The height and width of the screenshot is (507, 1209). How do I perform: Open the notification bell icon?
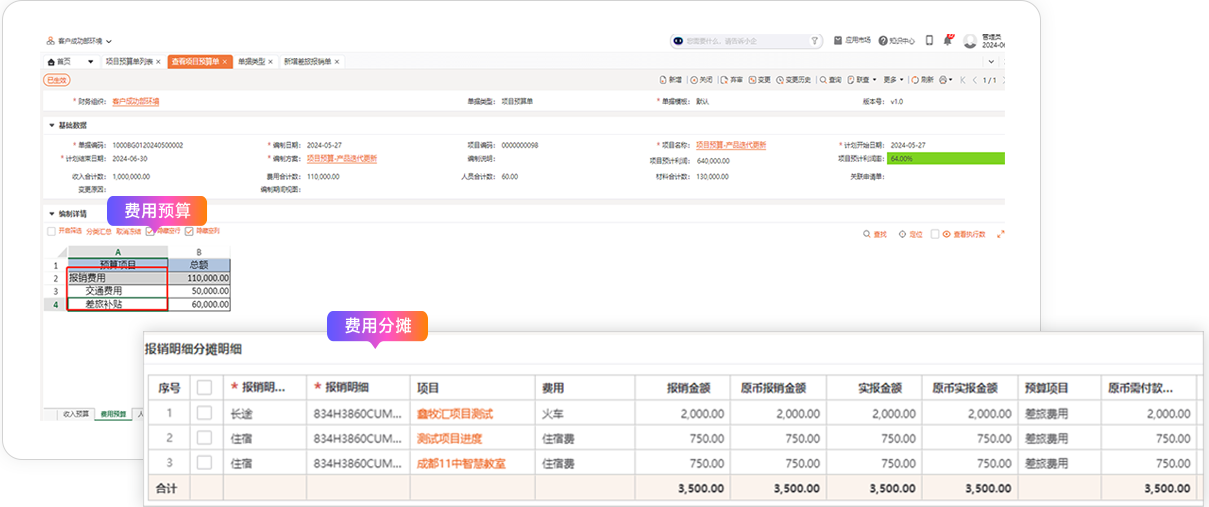coord(948,41)
